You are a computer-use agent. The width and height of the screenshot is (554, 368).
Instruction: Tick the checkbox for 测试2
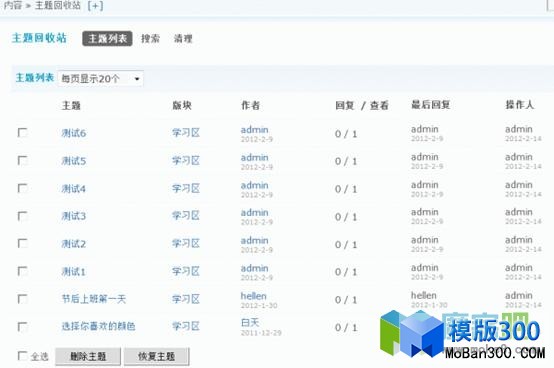22,243
